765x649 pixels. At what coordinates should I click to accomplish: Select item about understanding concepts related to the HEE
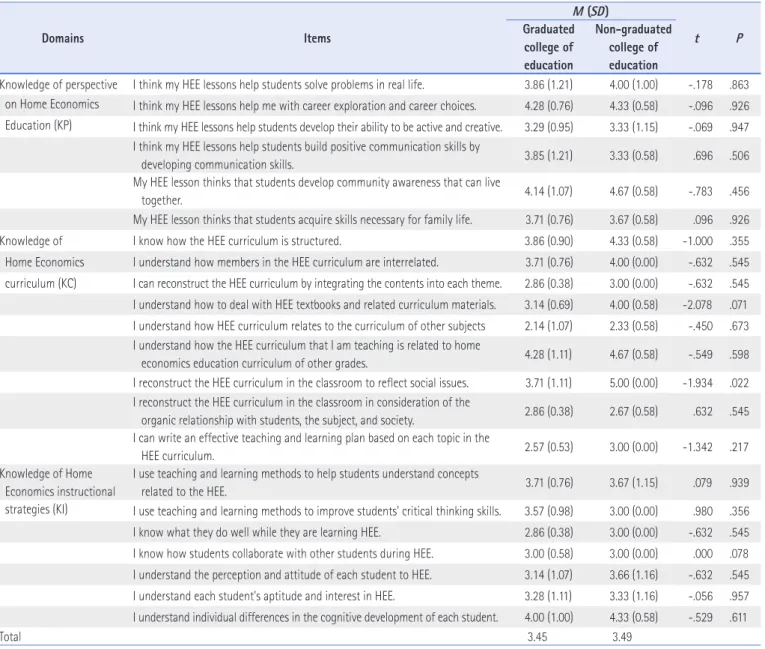tap(306, 483)
